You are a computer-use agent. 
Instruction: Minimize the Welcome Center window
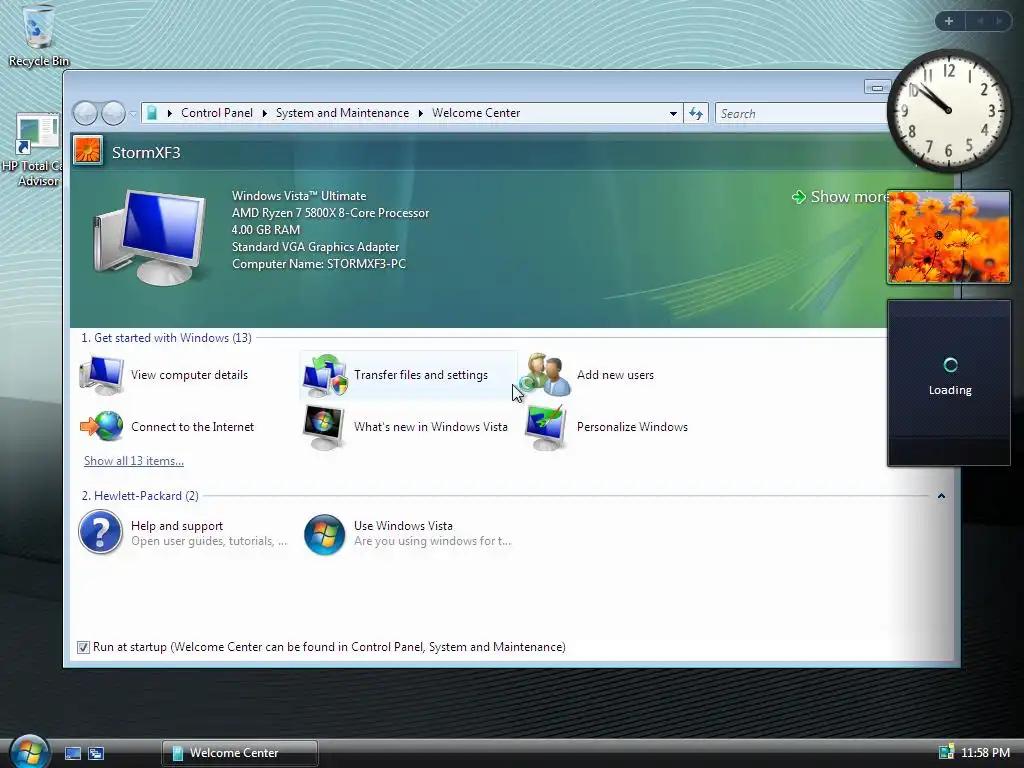click(877, 87)
